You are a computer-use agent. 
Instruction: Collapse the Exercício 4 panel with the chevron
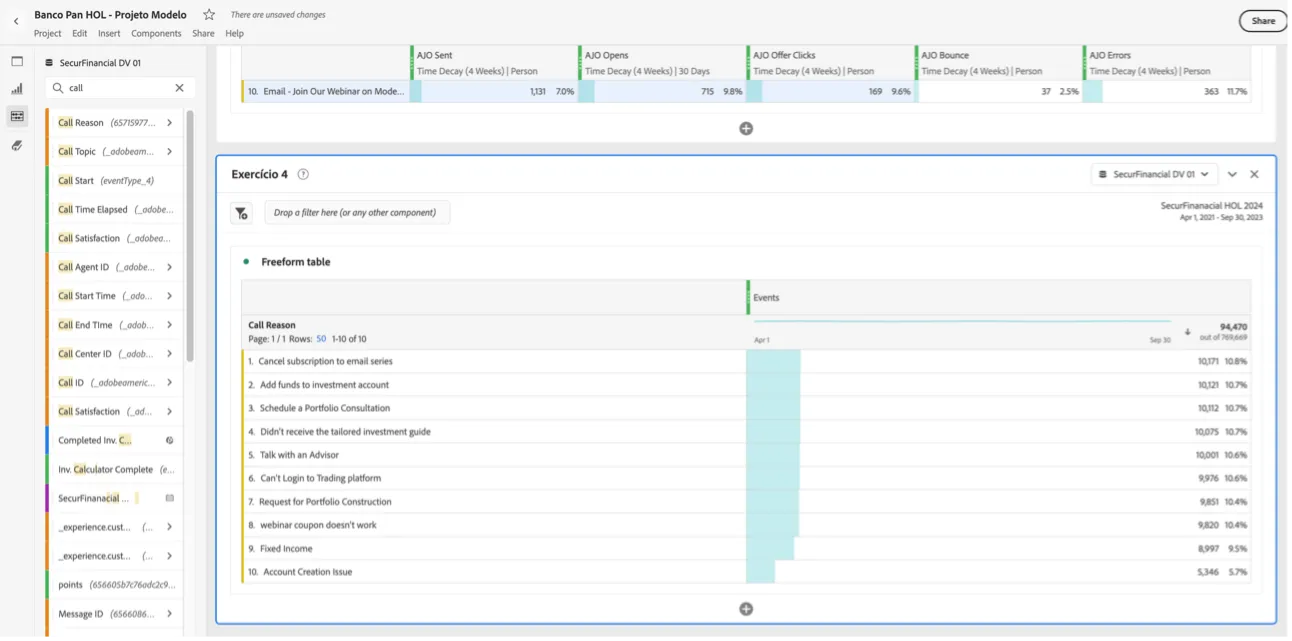point(1232,174)
